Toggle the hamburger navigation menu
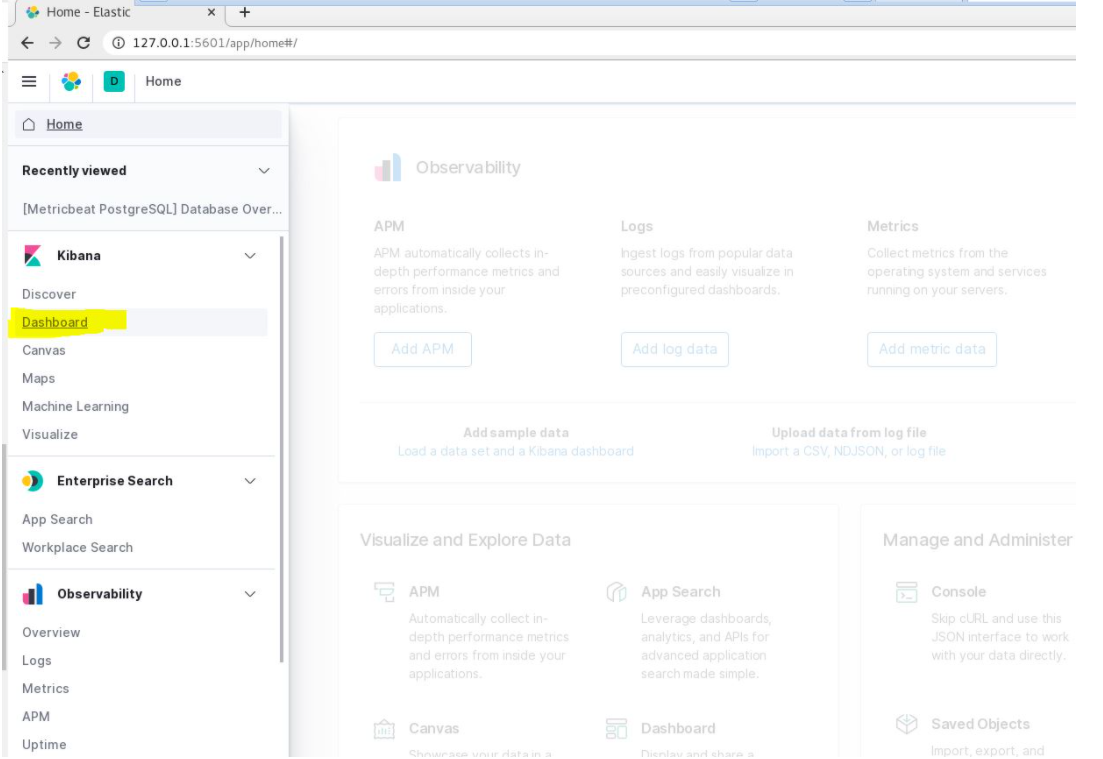This screenshot has width=1103, height=759. [29, 82]
